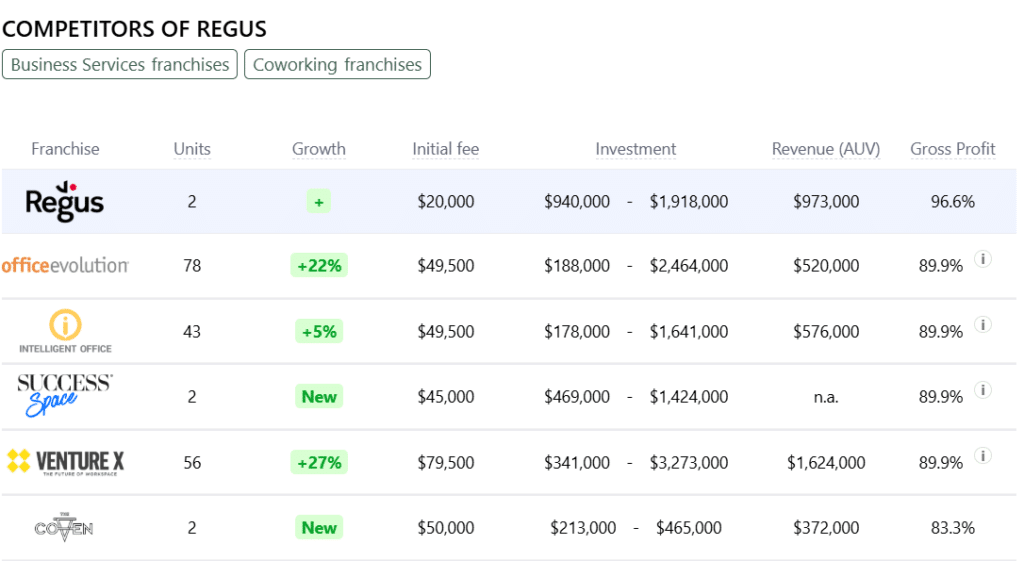Click the $178,000 minimum investment
The image size is (1024, 561).
(577, 331)
